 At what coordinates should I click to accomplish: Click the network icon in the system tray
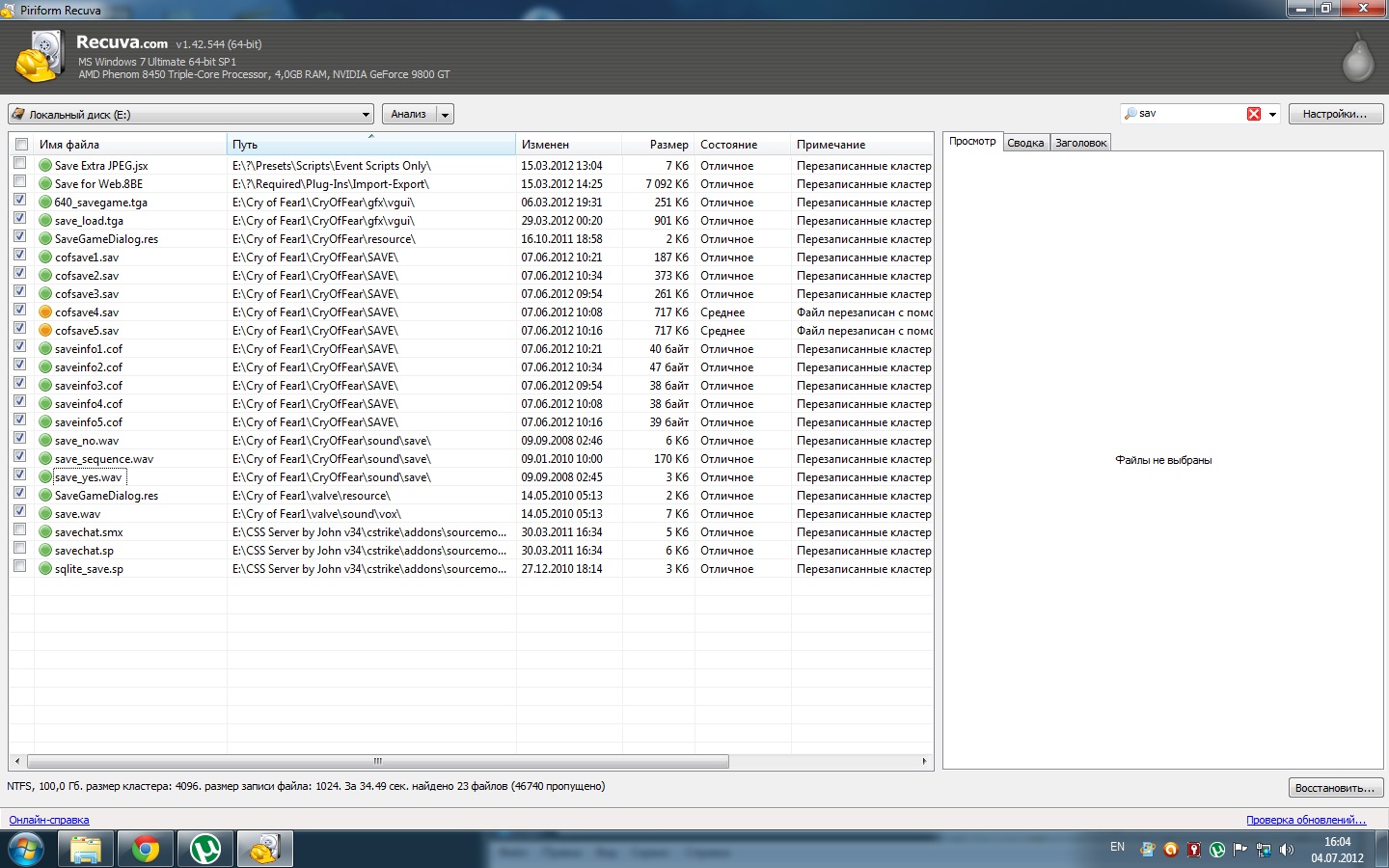pos(1264,850)
